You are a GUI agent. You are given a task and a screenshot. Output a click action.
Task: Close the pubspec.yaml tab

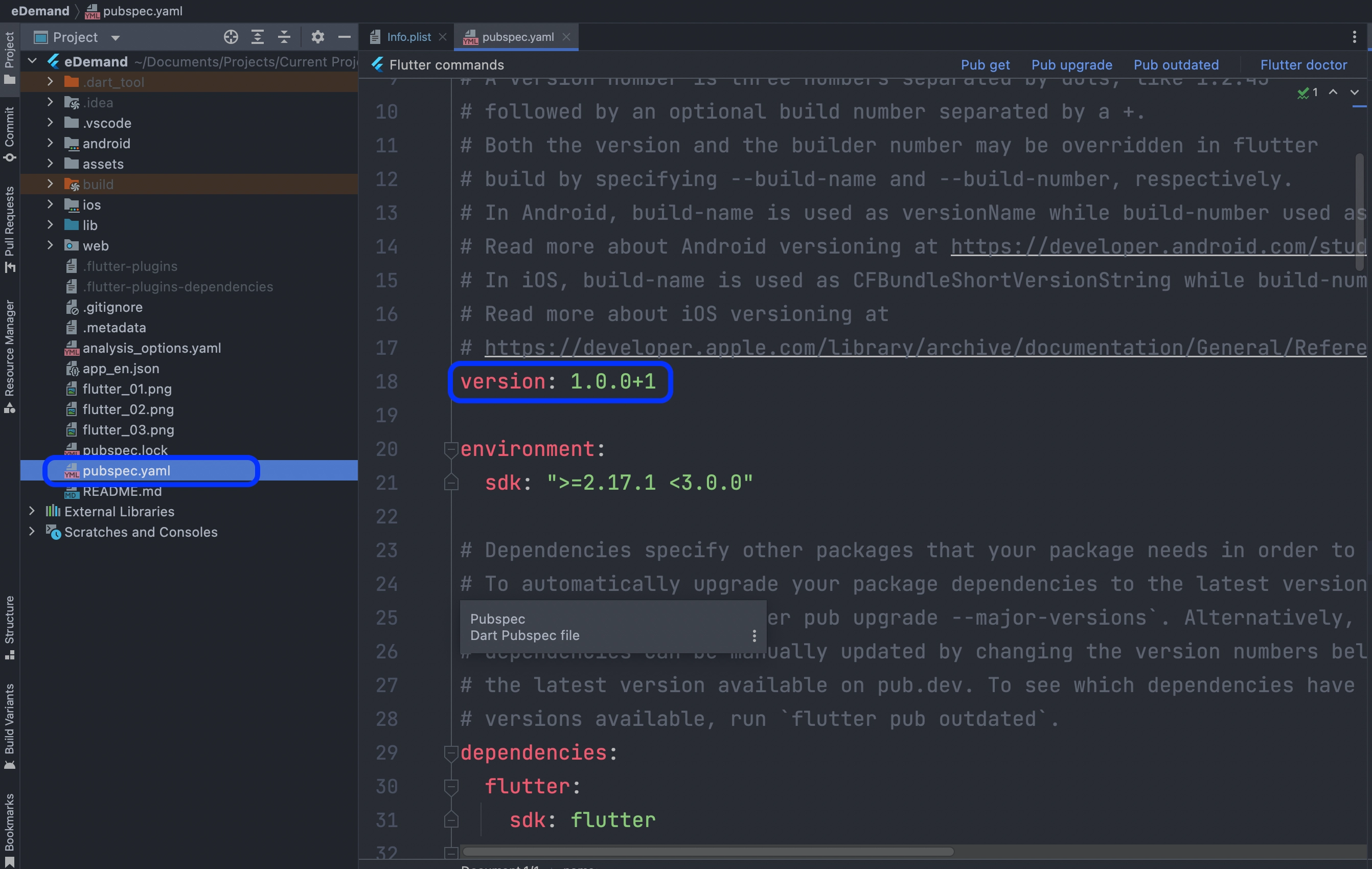tap(566, 37)
